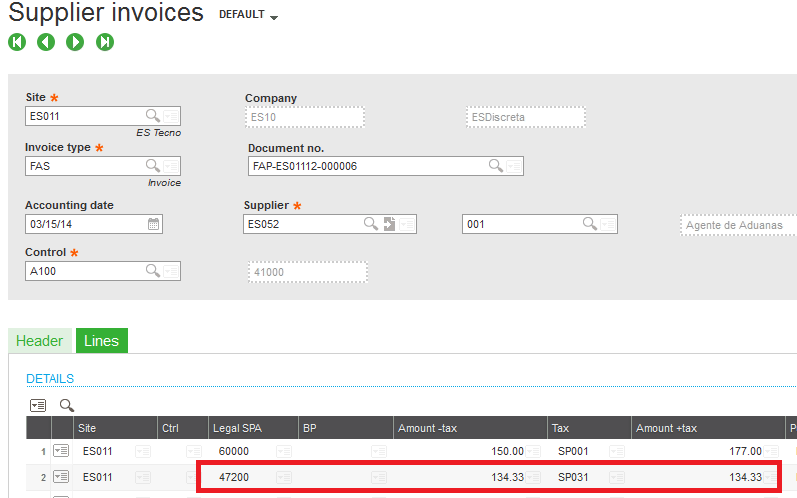Go to previous record navigation icon
Screen dimensions: 797x498
pyautogui.click(x=46, y=42)
